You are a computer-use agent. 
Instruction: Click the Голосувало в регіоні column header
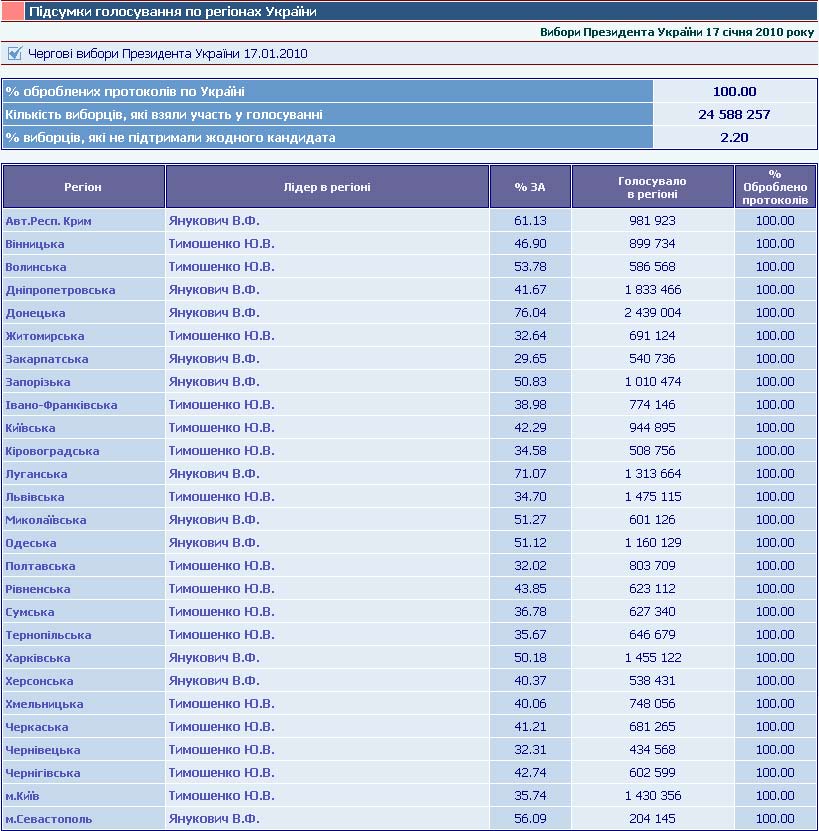[x=652, y=187]
